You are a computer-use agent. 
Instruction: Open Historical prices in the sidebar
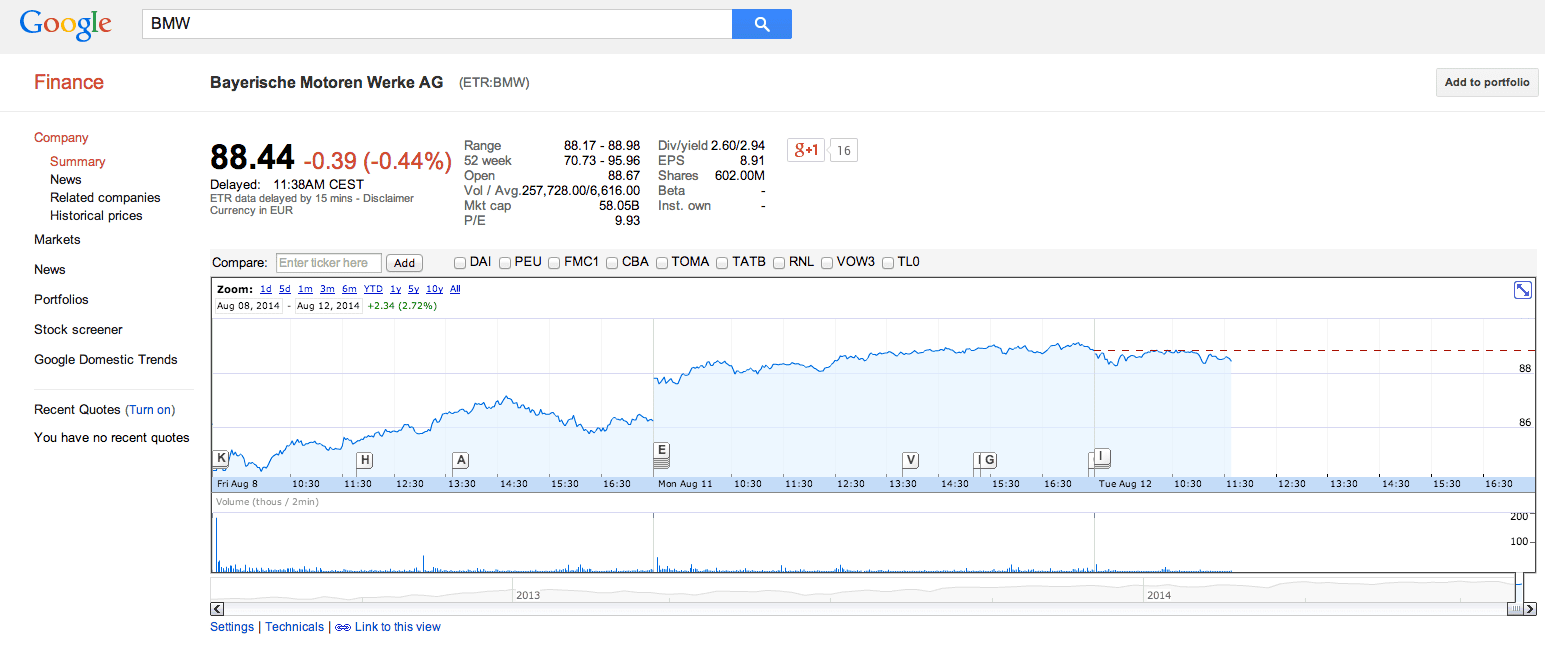tap(96, 216)
